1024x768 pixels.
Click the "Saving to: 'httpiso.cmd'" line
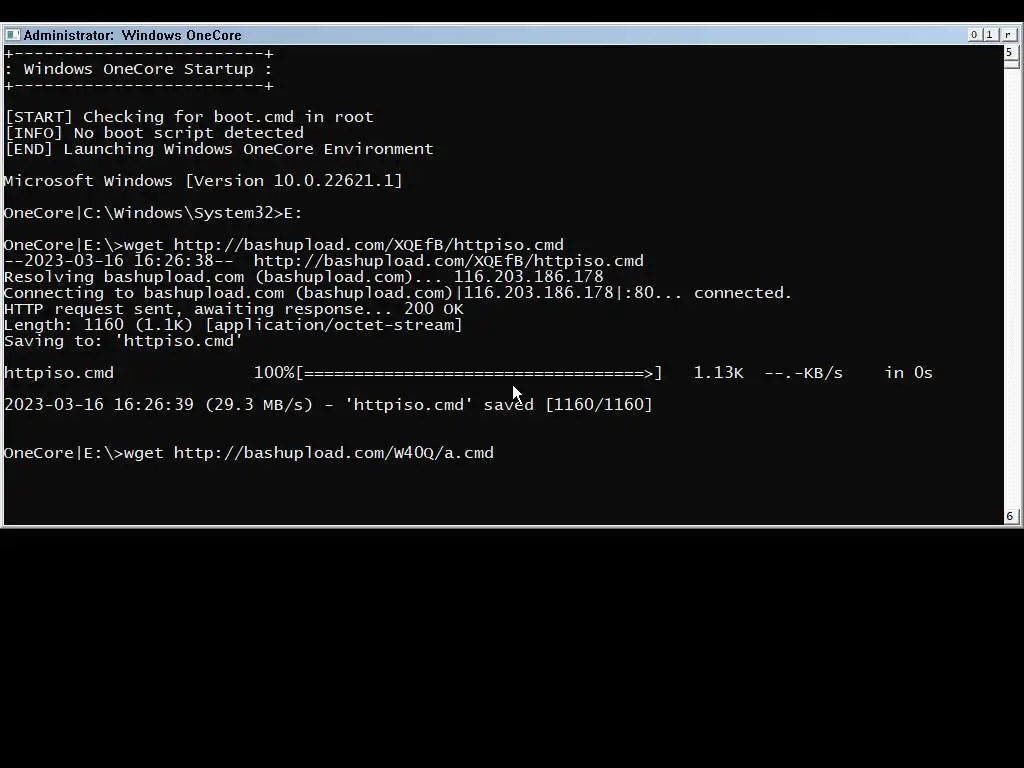tap(123, 341)
